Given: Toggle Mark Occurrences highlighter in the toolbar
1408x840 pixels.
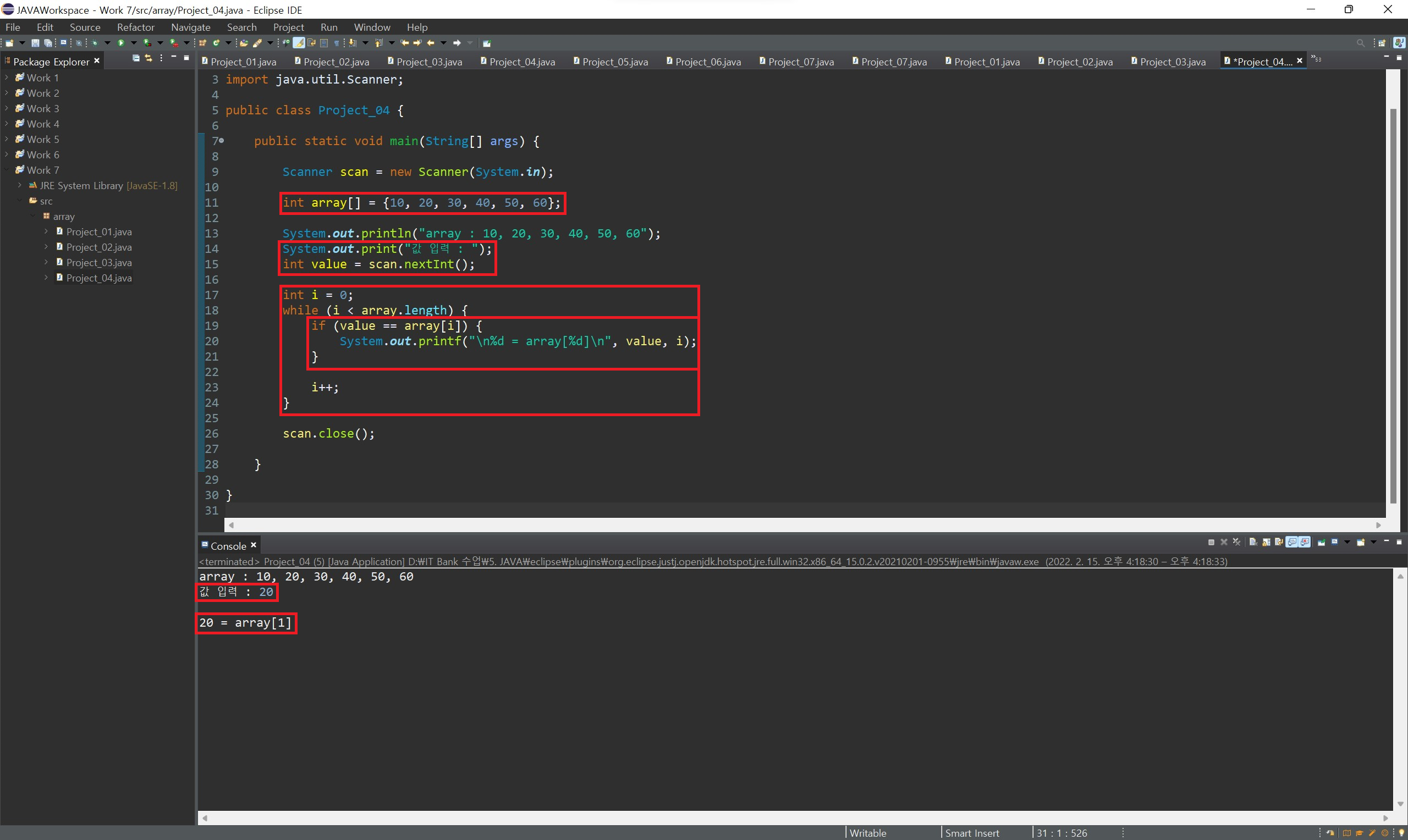Looking at the screenshot, I should pyautogui.click(x=299, y=43).
